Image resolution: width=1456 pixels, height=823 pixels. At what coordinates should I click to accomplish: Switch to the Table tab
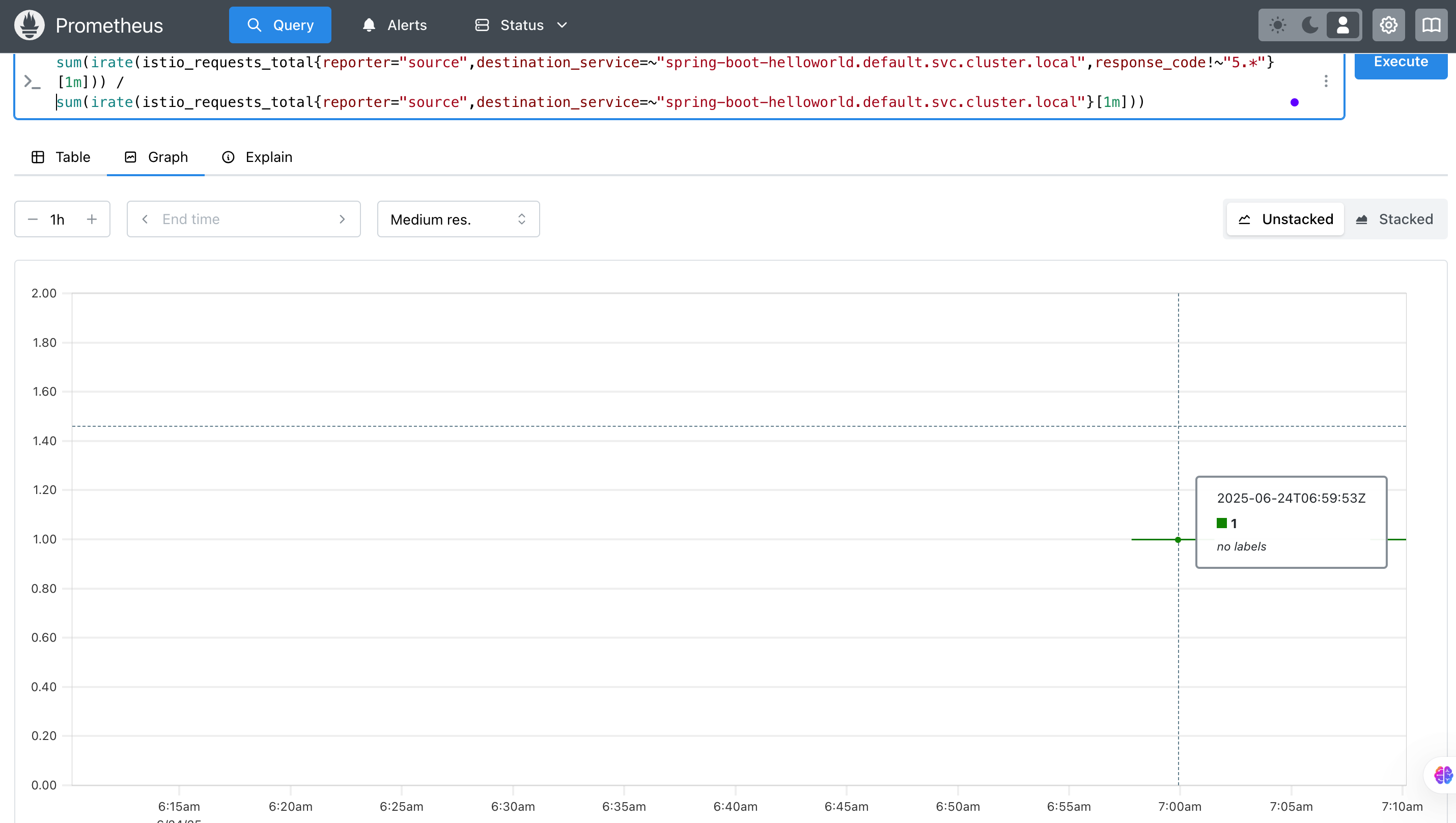(61, 157)
